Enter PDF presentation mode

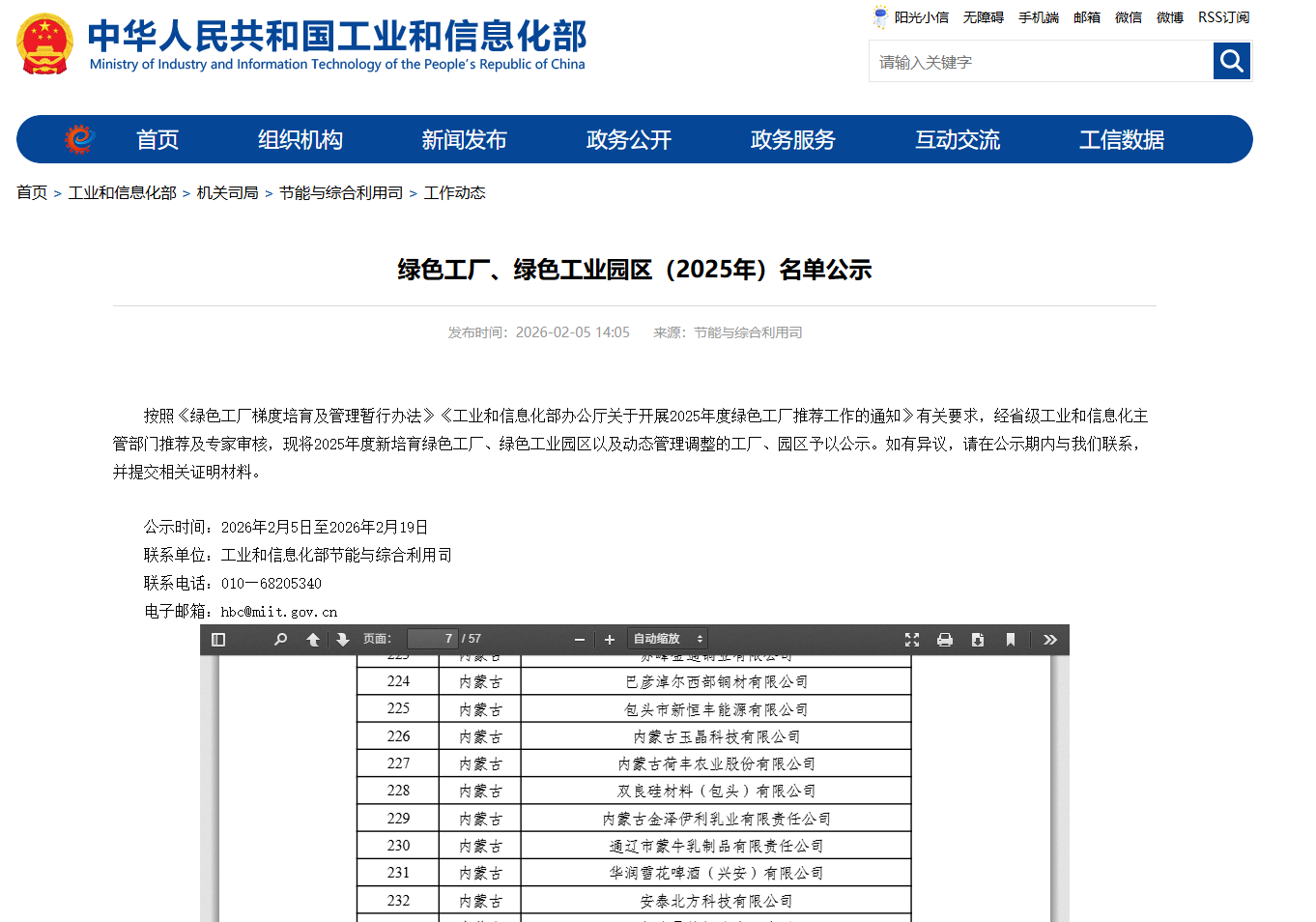(x=912, y=639)
